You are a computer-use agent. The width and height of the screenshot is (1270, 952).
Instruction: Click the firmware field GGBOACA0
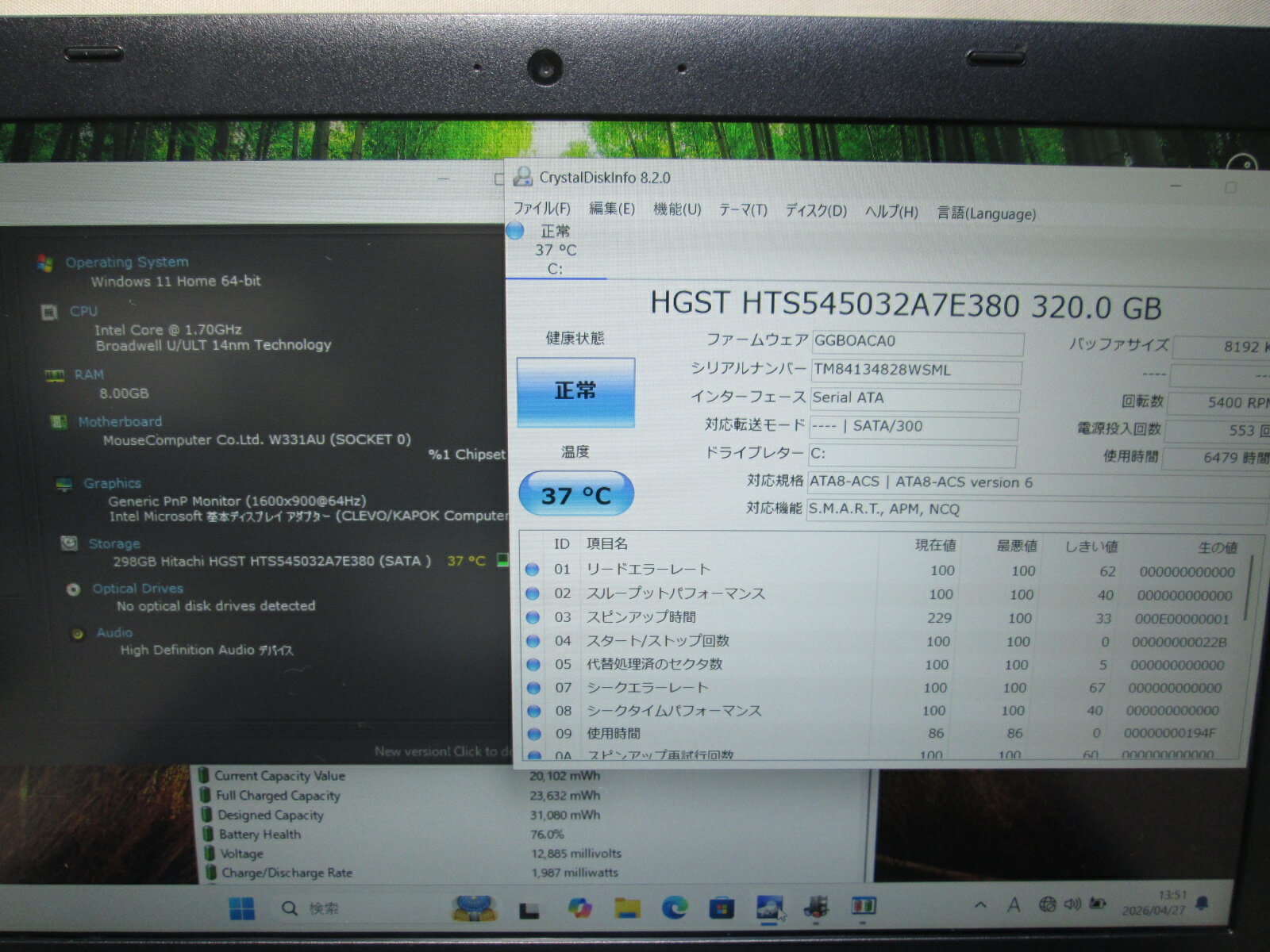pyautogui.click(x=918, y=342)
